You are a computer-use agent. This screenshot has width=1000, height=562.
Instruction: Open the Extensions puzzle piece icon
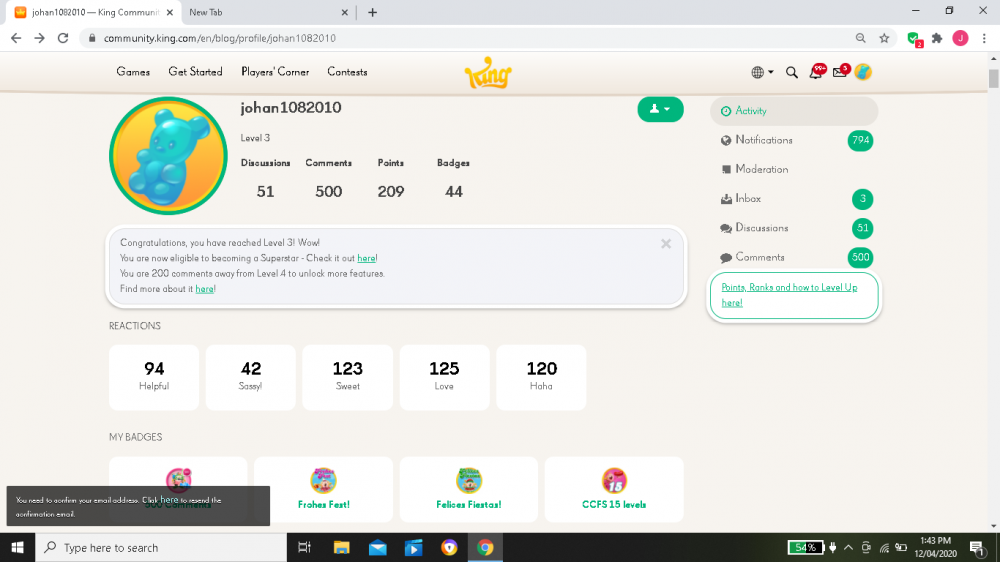[x=937, y=38]
